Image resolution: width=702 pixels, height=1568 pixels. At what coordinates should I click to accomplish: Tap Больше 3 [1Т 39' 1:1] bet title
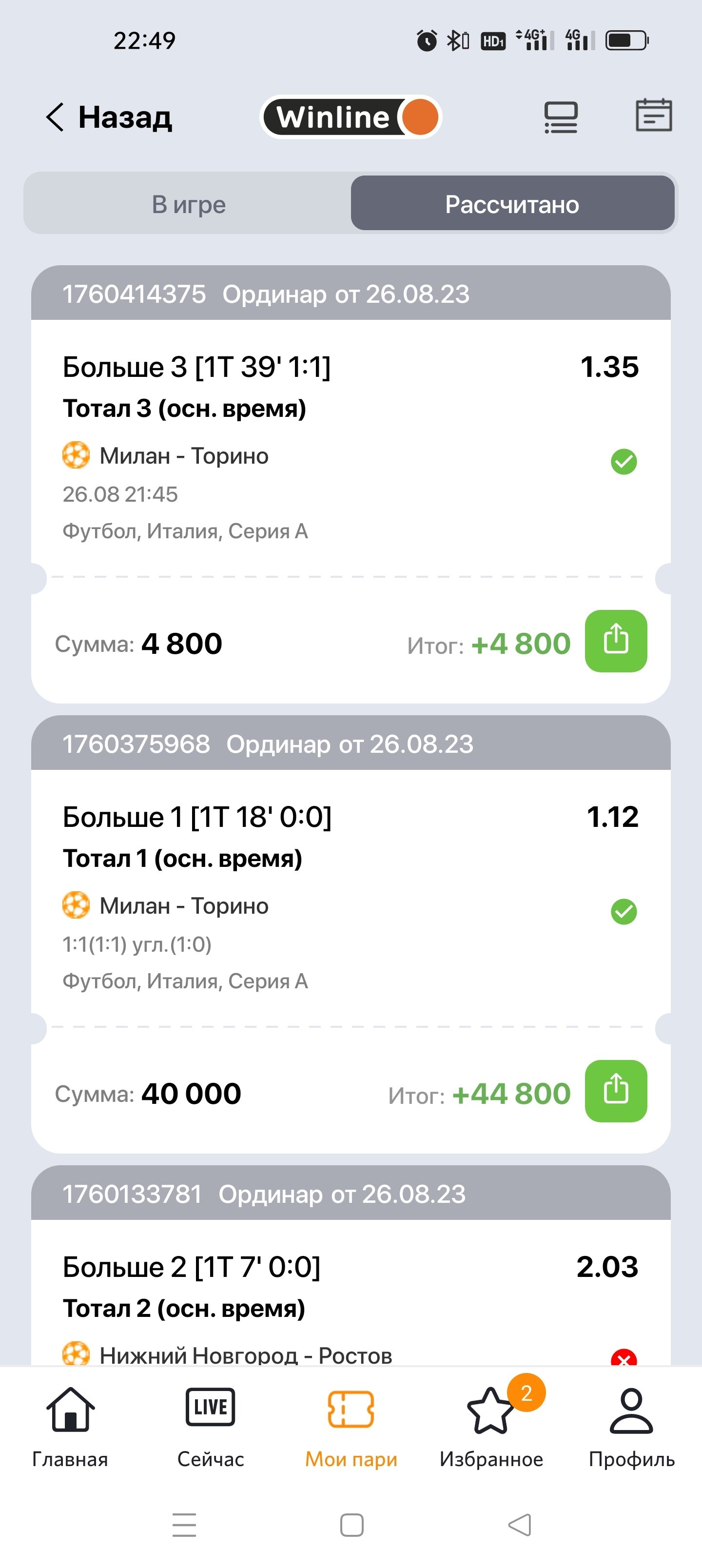[x=196, y=367]
